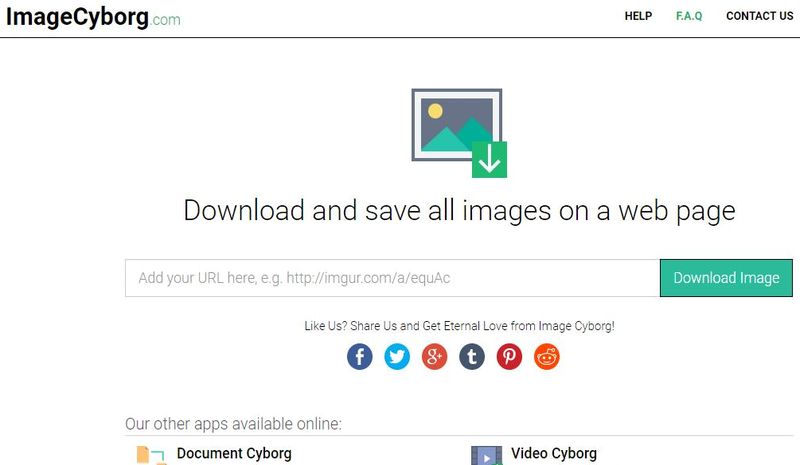This screenshot has width=800, height=465.
Task: Click the 'Download and save all images' heading
Action: point(459,211)
